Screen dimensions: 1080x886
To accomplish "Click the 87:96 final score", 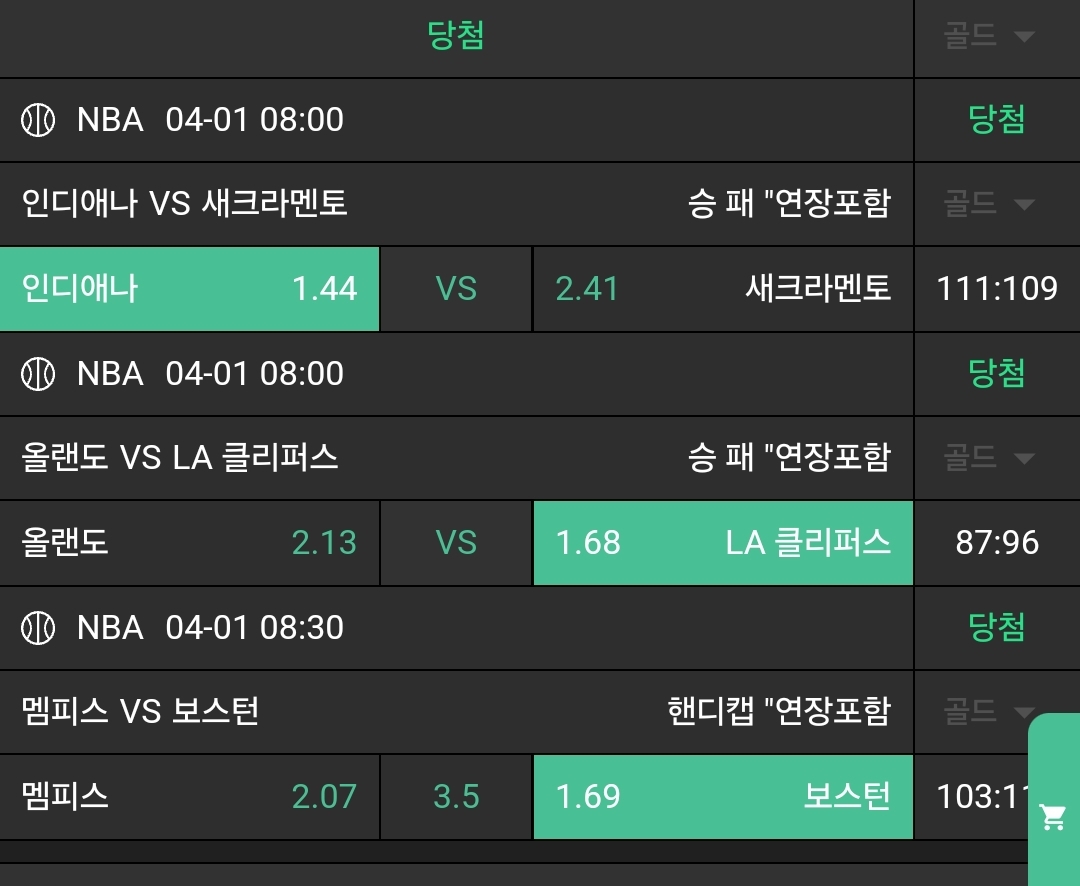I will tap(996, 543).
